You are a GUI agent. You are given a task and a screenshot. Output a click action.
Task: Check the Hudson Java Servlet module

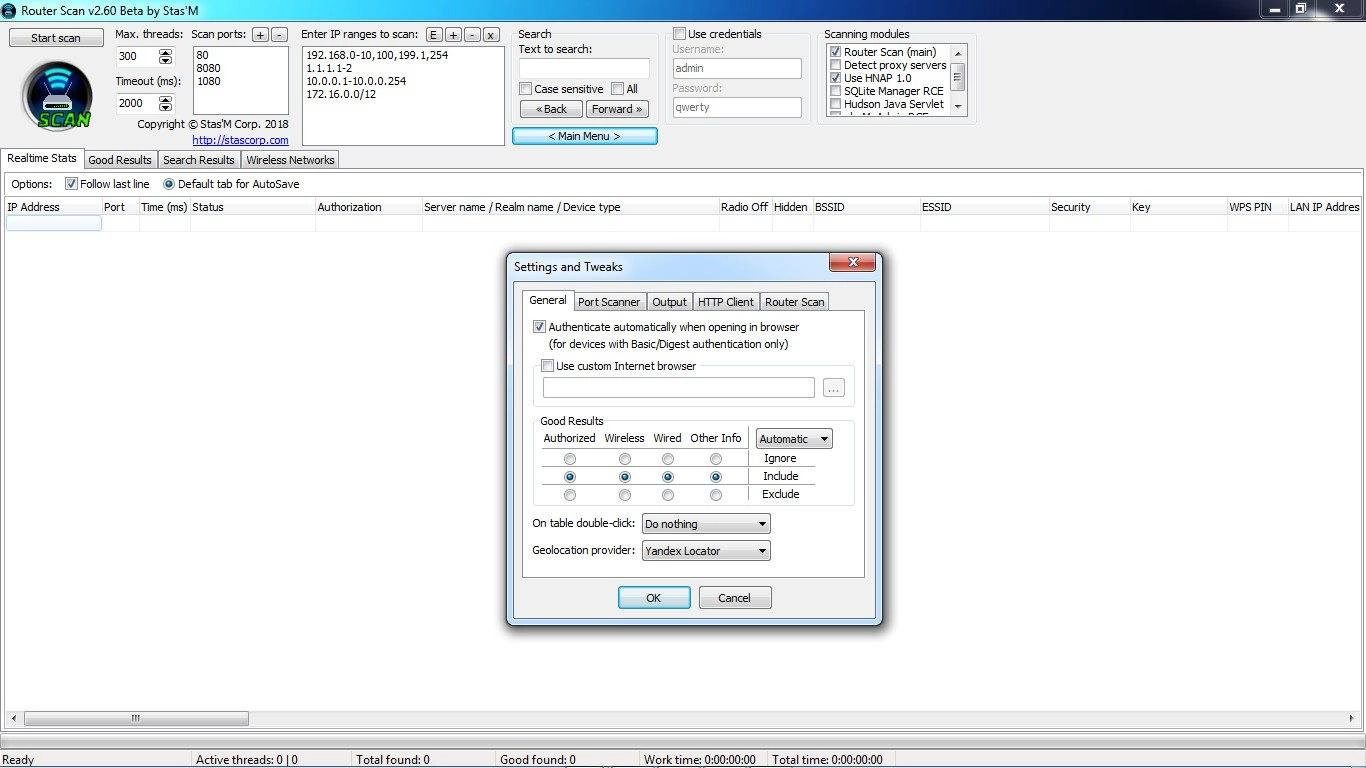(x=835, y=104)
